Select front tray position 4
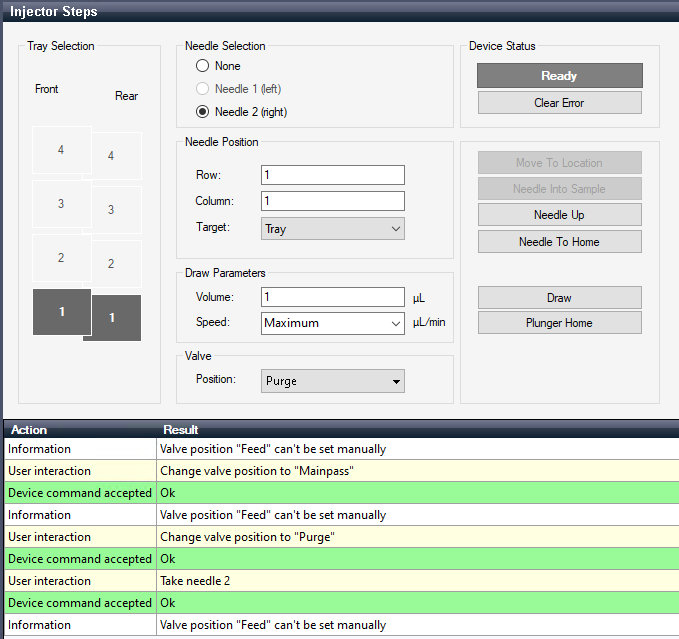 pos(60,150)
